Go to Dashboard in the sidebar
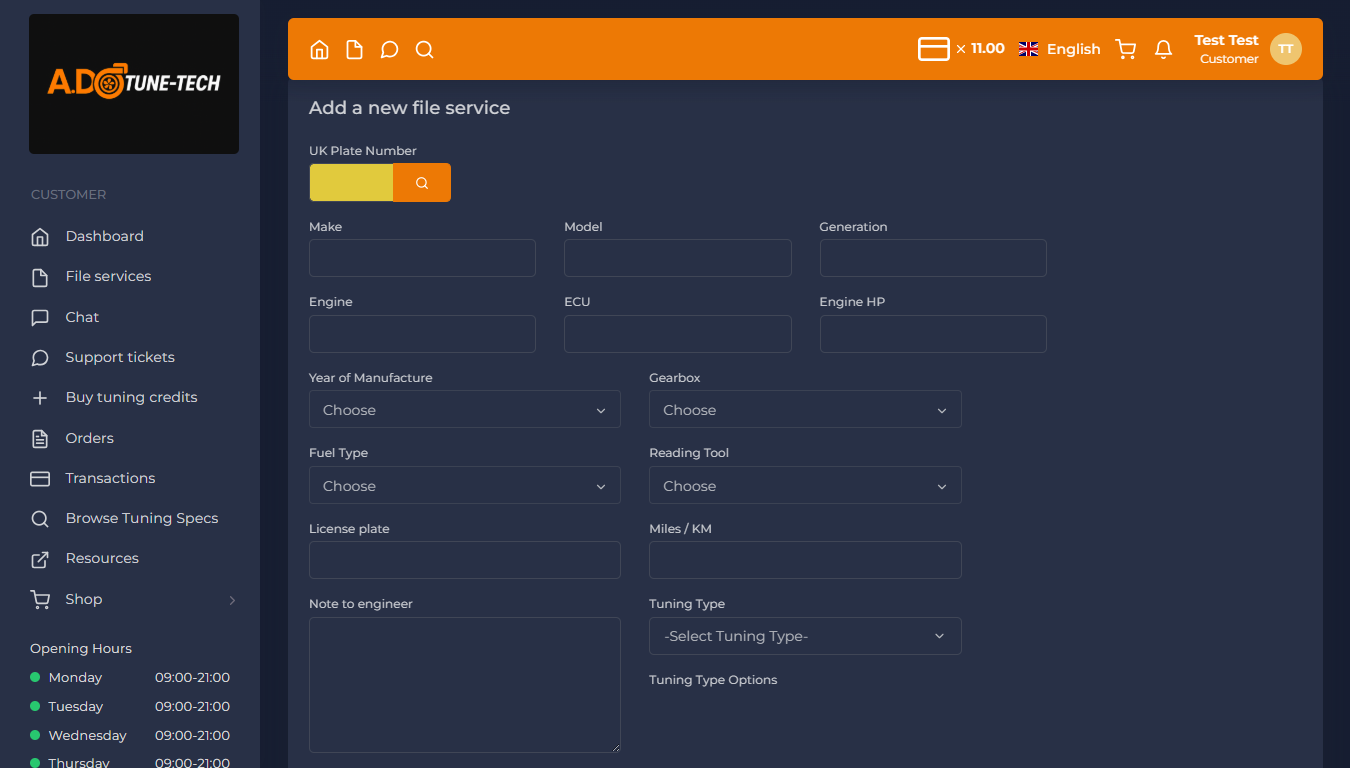Screen dimensions: 1350x768 point(105,236)
